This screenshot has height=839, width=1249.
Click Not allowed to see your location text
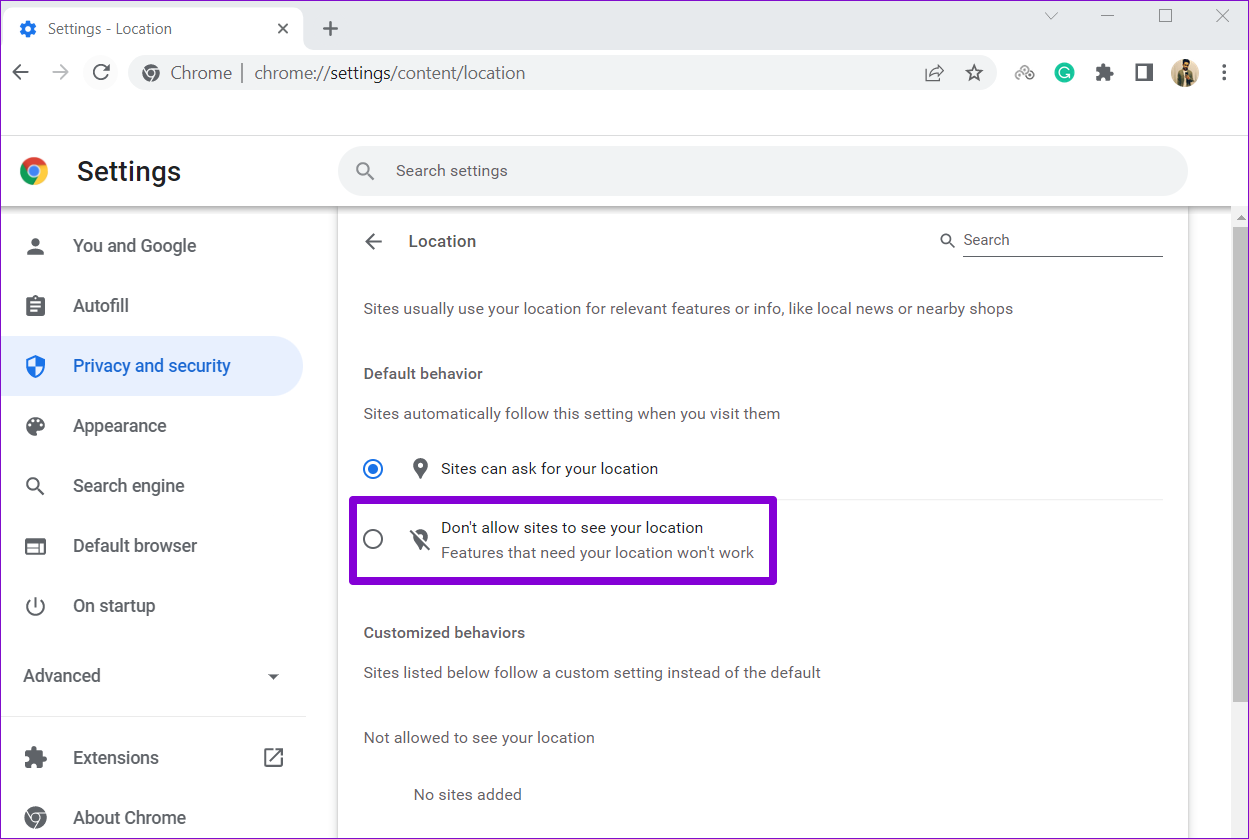pos(479,738)
